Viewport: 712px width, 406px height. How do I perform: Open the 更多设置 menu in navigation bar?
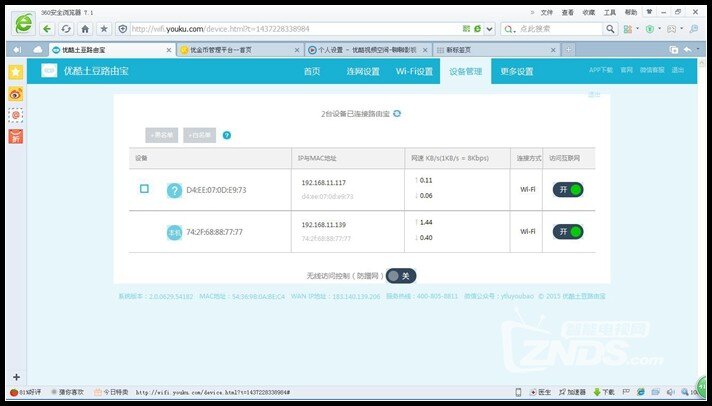tap(517, 72)
